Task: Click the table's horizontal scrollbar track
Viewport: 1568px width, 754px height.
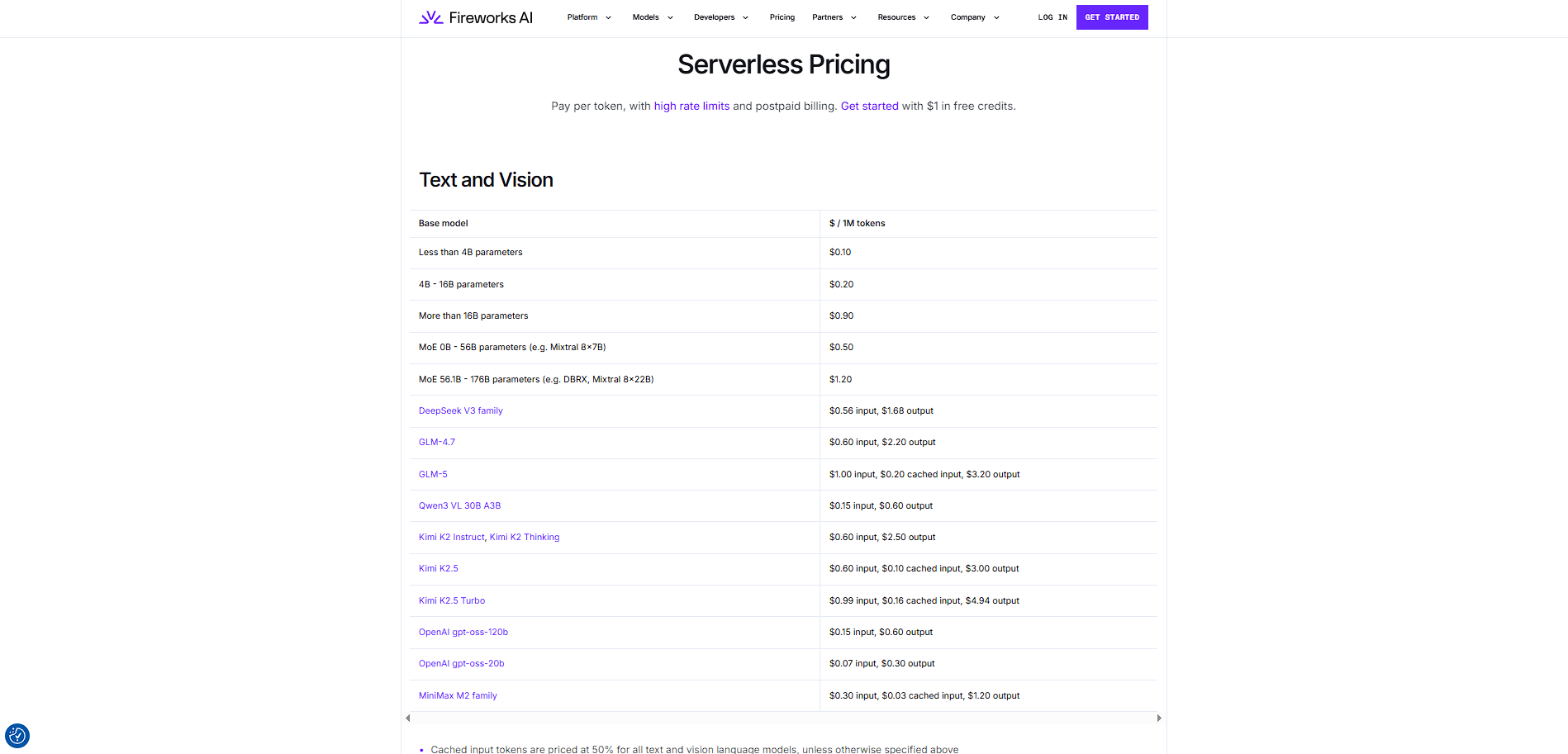Action: [x=783, y=718]
